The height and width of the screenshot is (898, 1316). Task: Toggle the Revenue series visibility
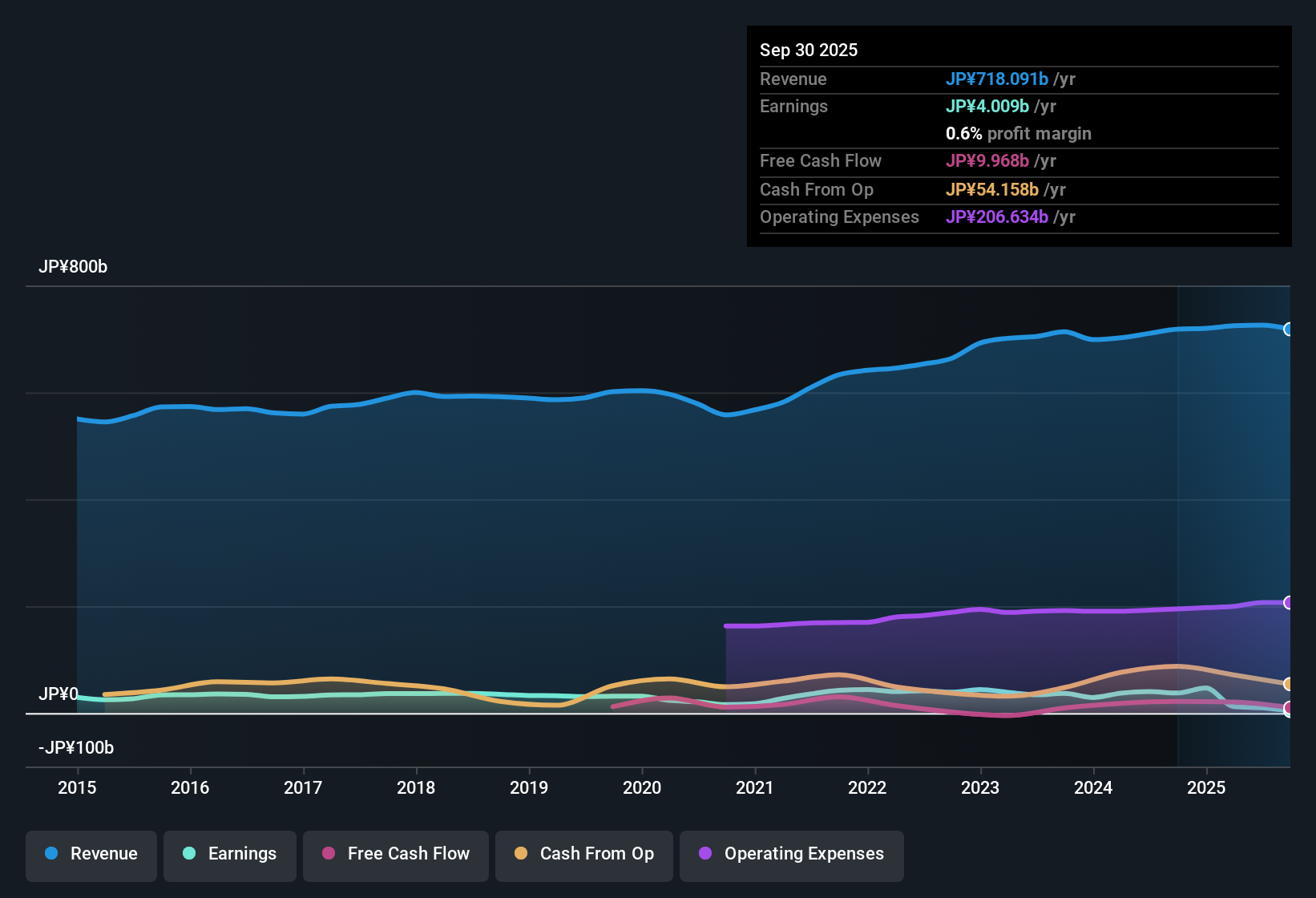pyautogui.click(x=91, y=854)
